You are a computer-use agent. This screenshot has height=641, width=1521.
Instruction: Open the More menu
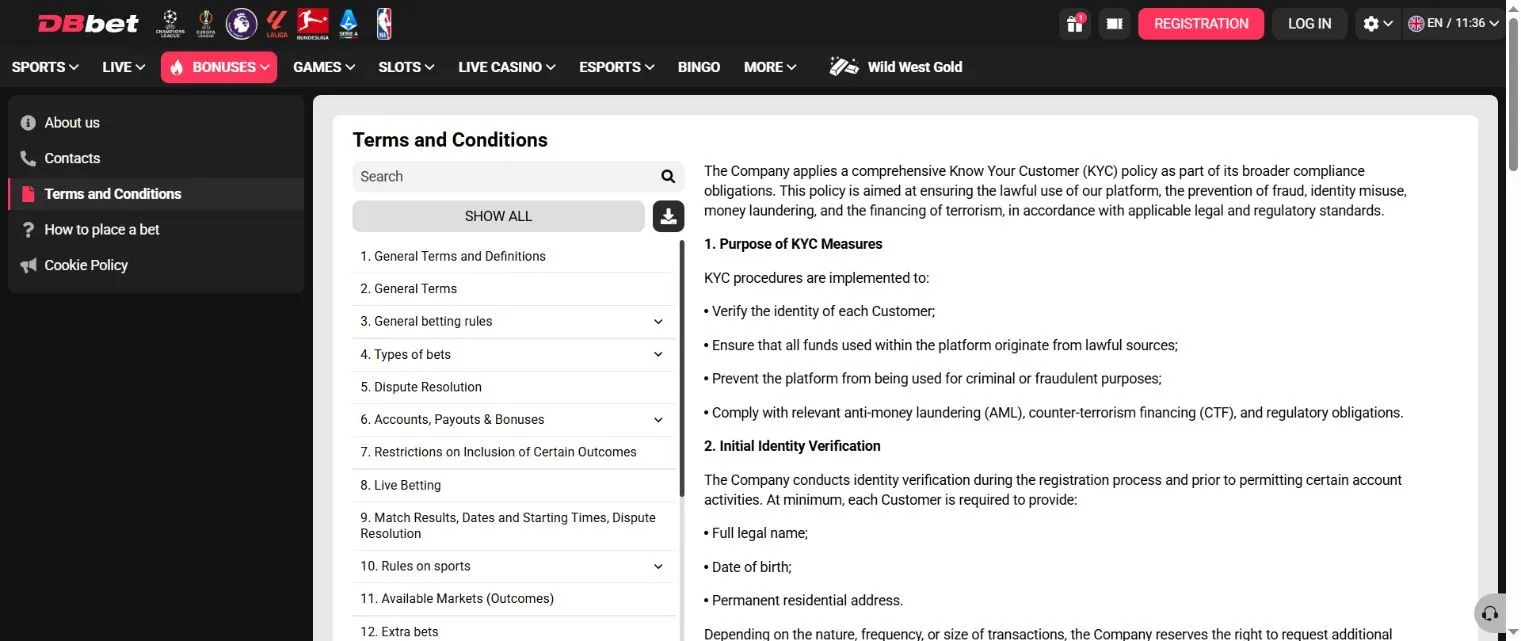pyautogui.click(x=770, y=67)
